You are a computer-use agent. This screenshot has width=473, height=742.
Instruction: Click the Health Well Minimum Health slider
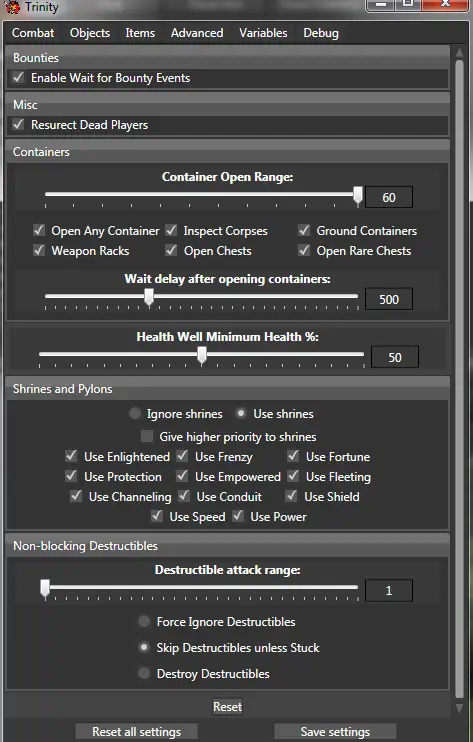tap(201, 354)
